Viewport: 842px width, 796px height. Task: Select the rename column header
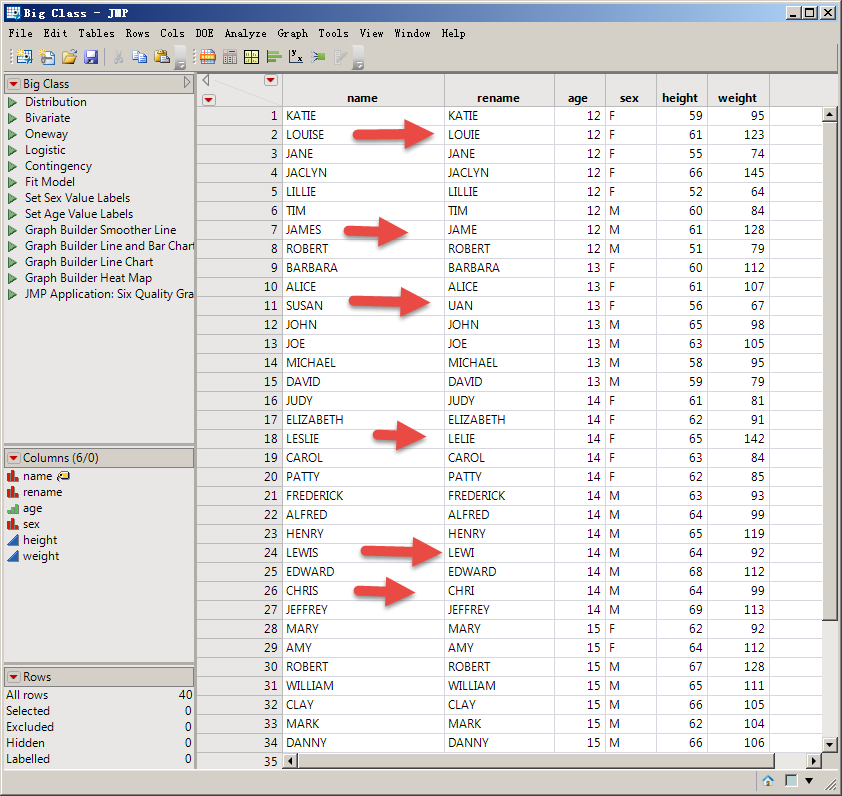(x=498, y=98)
